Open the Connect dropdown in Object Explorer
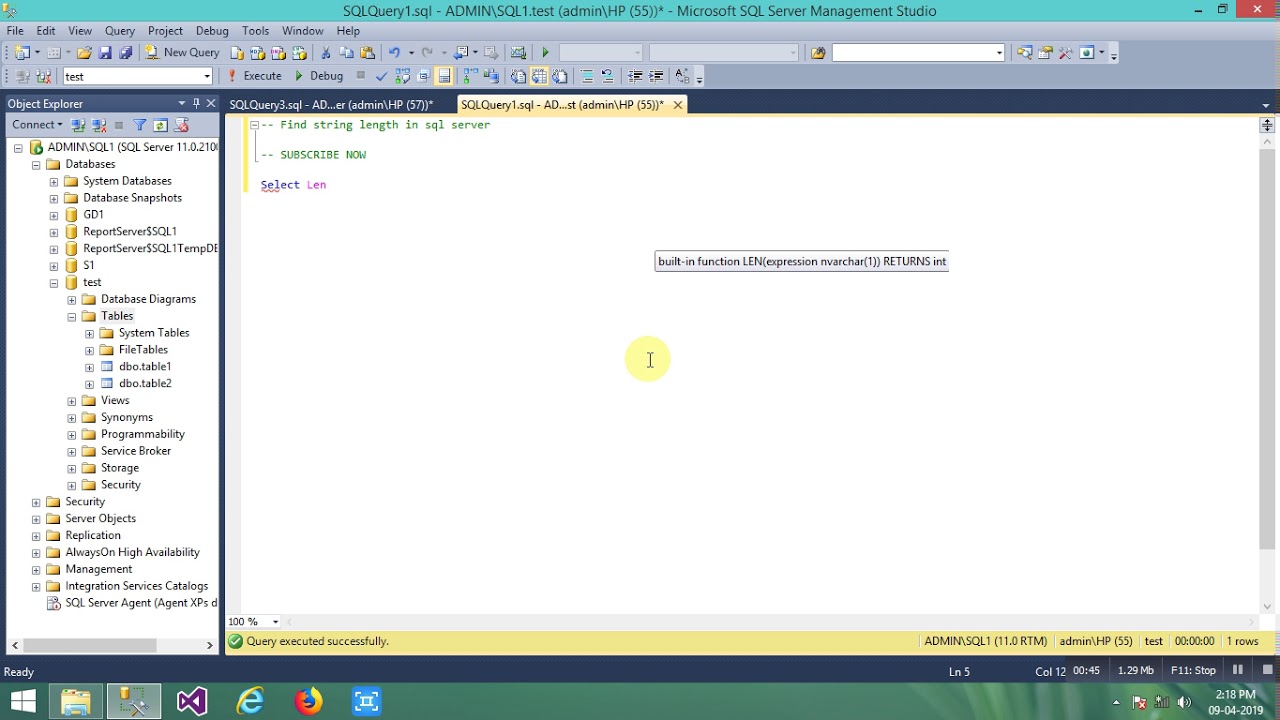The height and width of the screenshot is (720, 1280). pos(37,125)
